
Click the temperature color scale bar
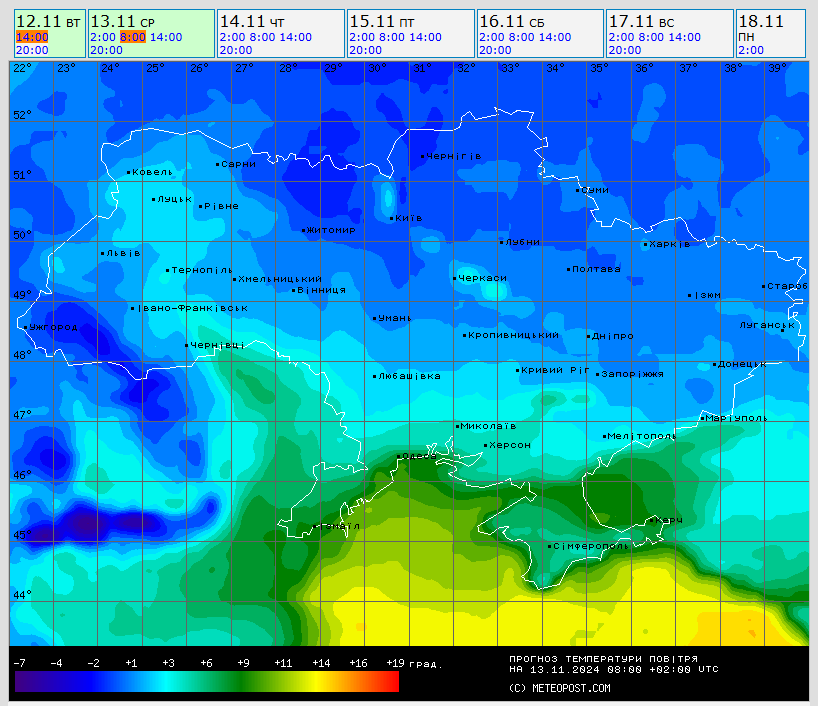(x=207, y=681)
